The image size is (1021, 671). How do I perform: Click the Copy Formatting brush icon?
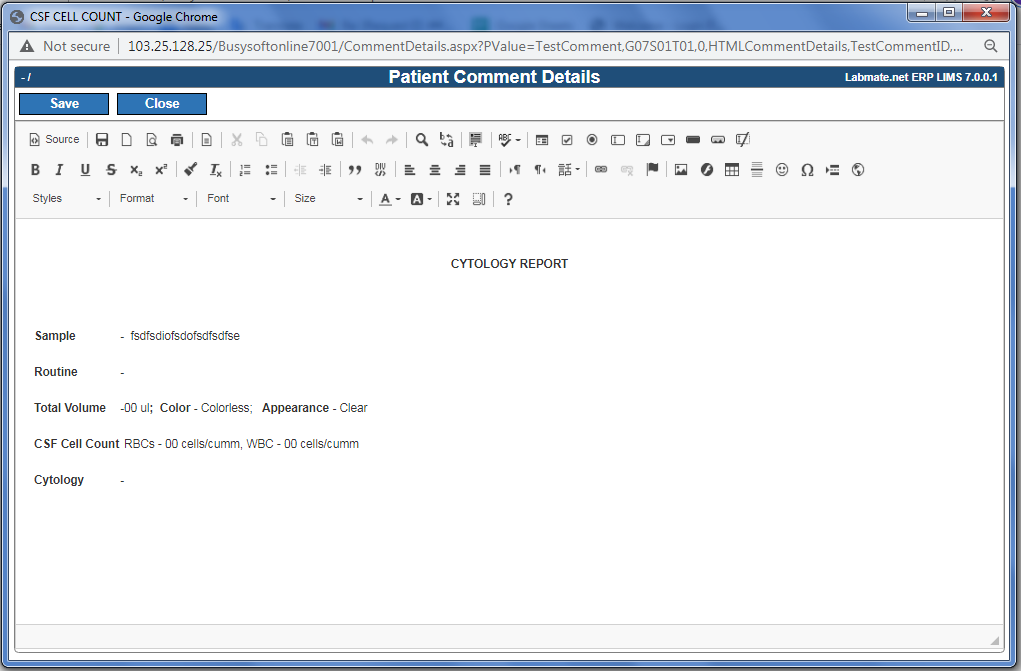[190, 170]
